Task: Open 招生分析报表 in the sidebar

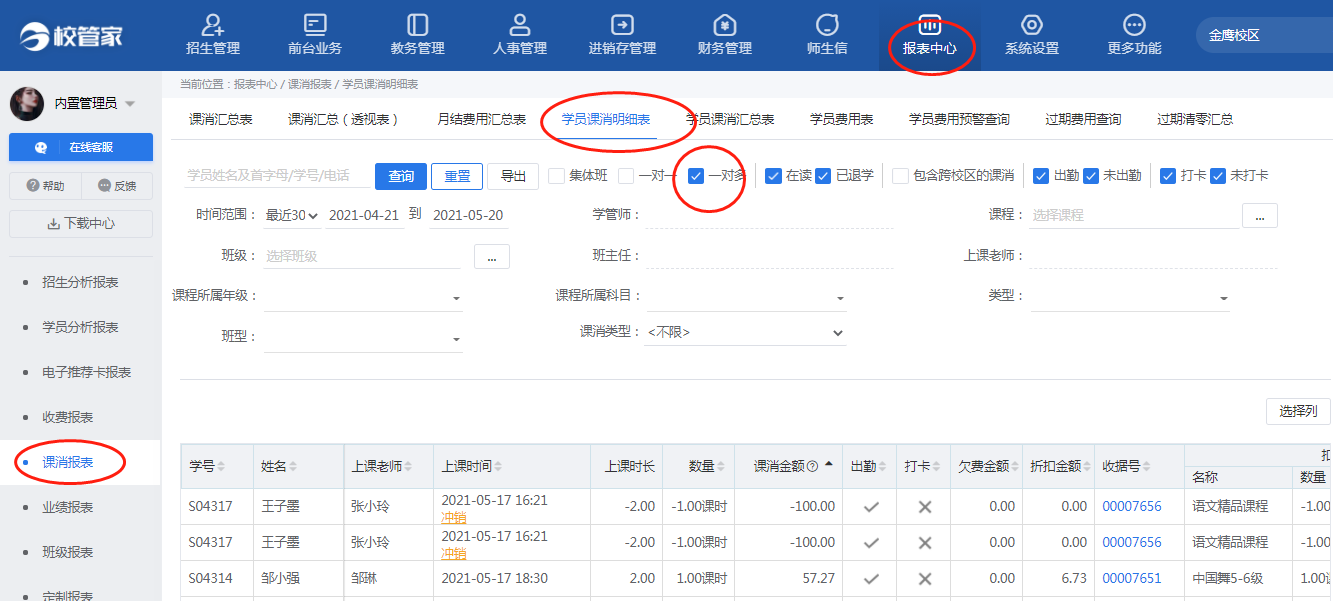Action: 80,282
